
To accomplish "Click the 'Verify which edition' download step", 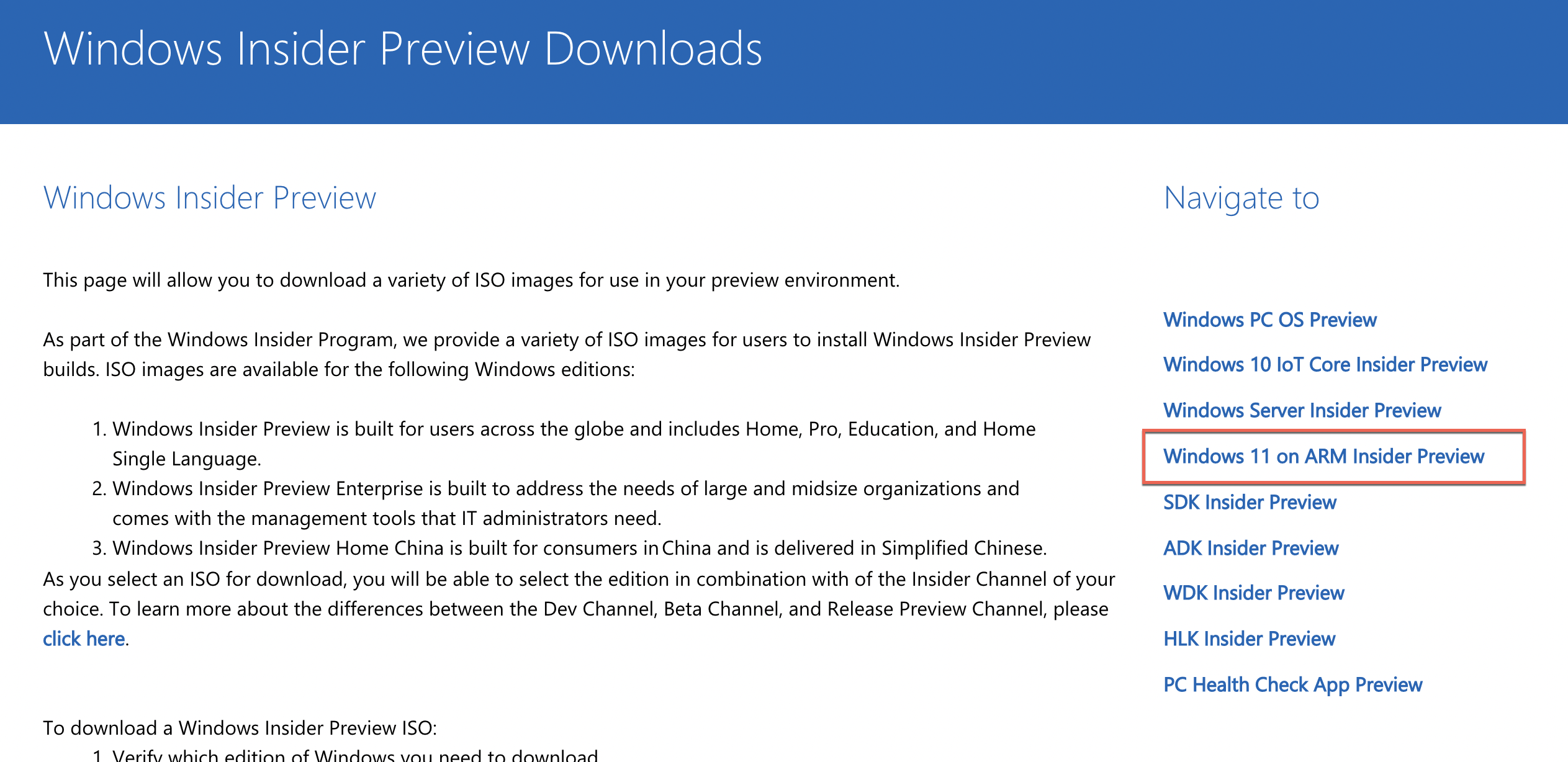I will [354, 755].
